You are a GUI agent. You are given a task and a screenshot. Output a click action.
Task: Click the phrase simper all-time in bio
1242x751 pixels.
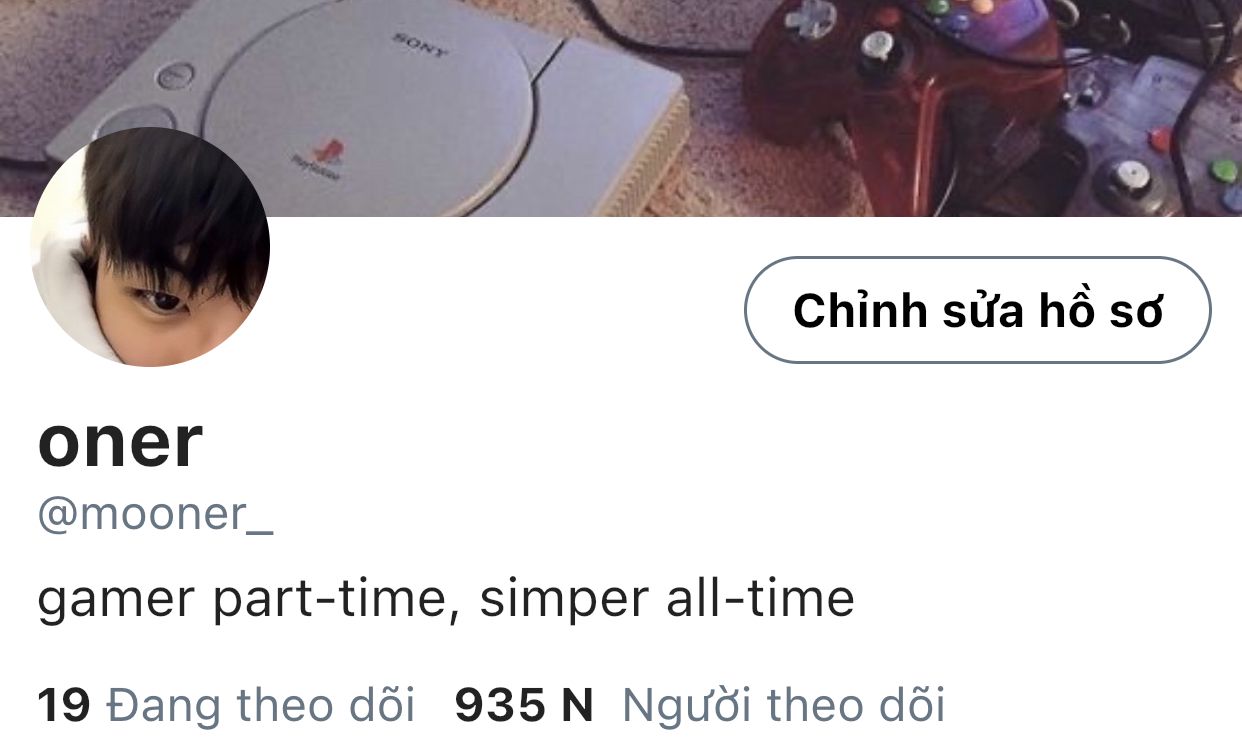[x=667, y=599]
